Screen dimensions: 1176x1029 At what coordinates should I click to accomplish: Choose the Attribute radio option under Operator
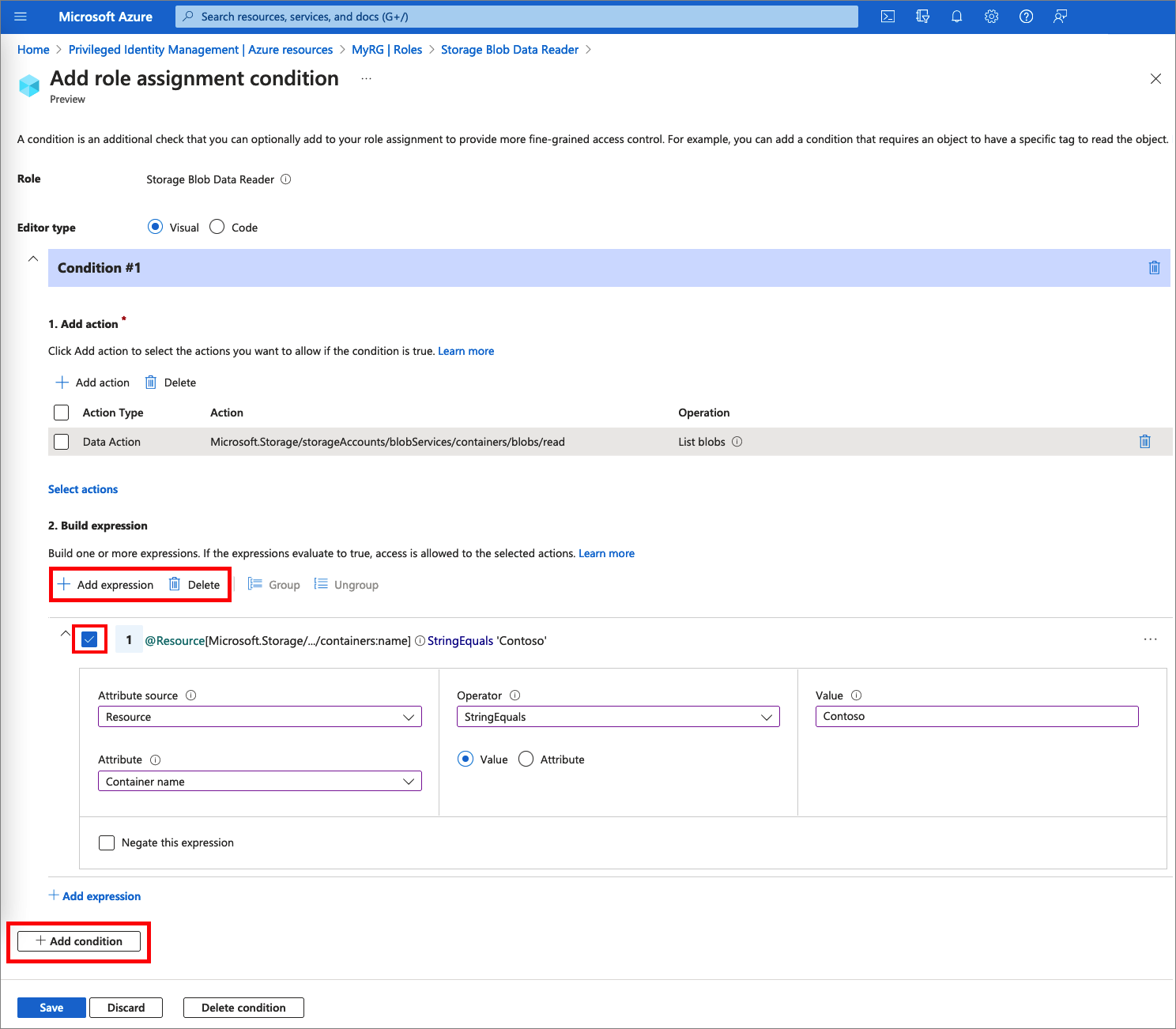pyautogui.click(x=526, y=759)
